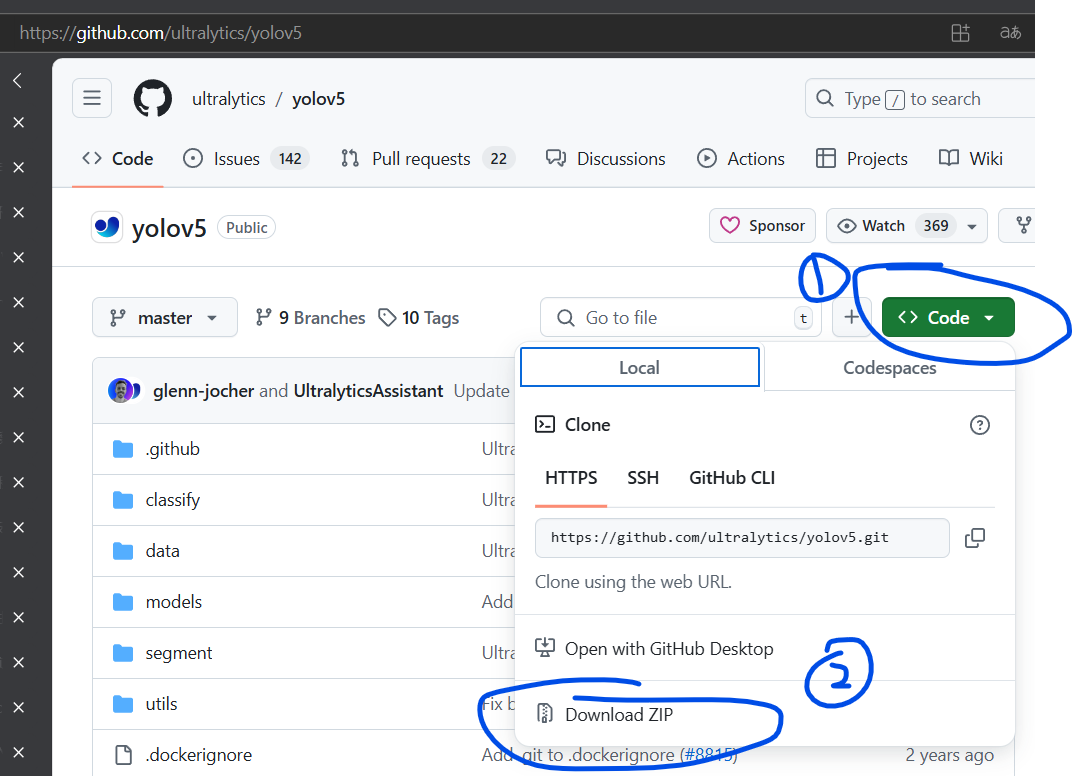
Task: Copy the clone URL to clipboard
Action: click(975, 538)
